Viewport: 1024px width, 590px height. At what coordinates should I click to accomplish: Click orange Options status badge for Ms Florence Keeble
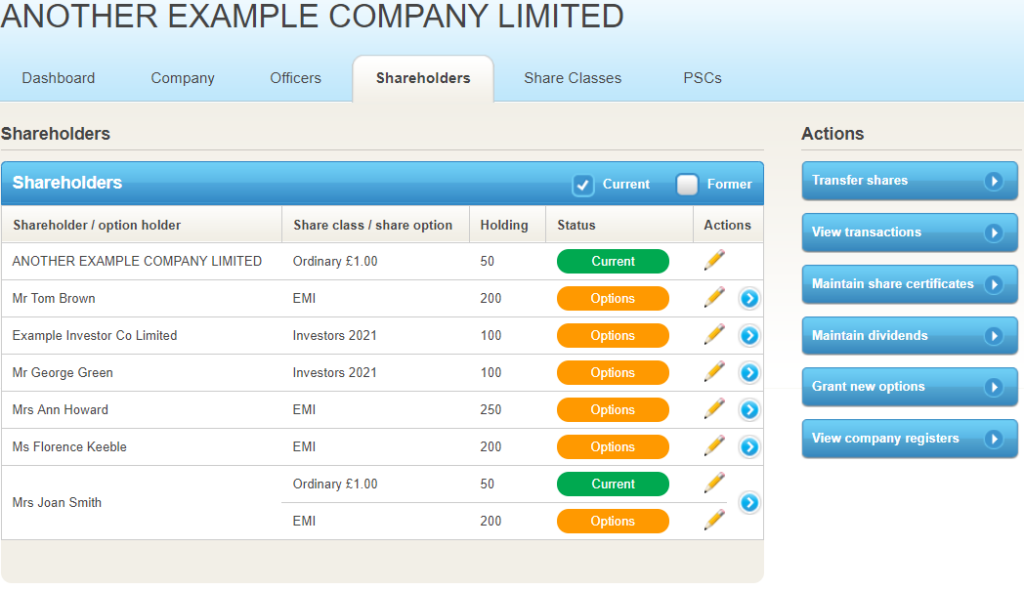[612, 447]
